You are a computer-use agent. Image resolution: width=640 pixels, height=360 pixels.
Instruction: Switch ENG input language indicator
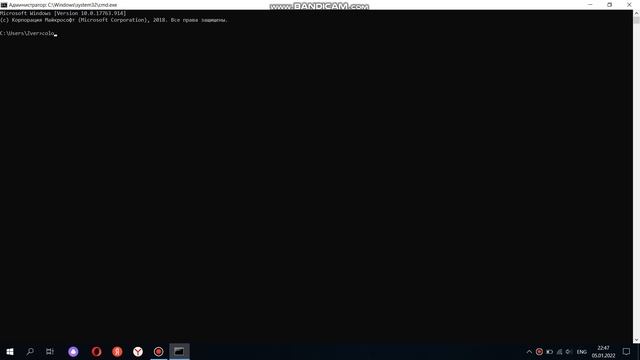pyautogui.click(x=582, y=352)
